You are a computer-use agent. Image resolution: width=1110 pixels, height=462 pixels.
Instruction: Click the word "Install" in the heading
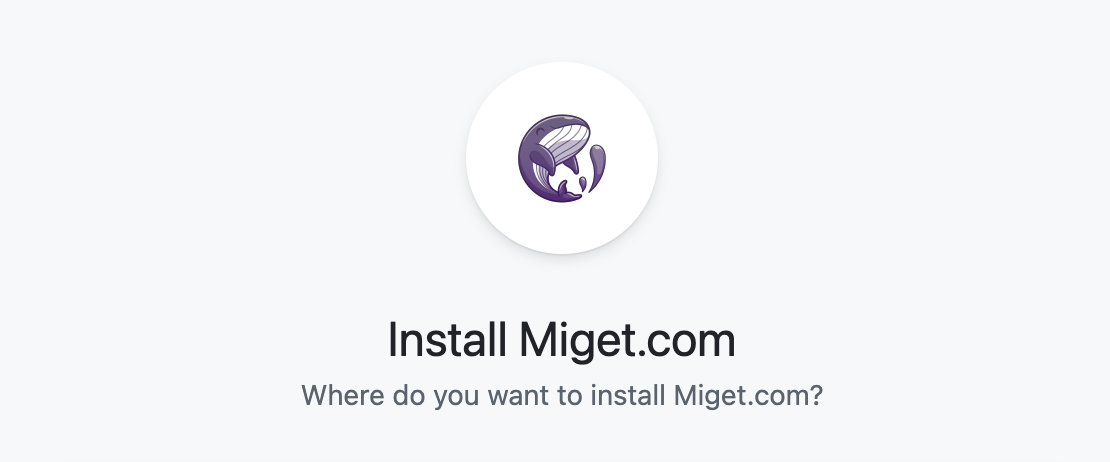447,340
